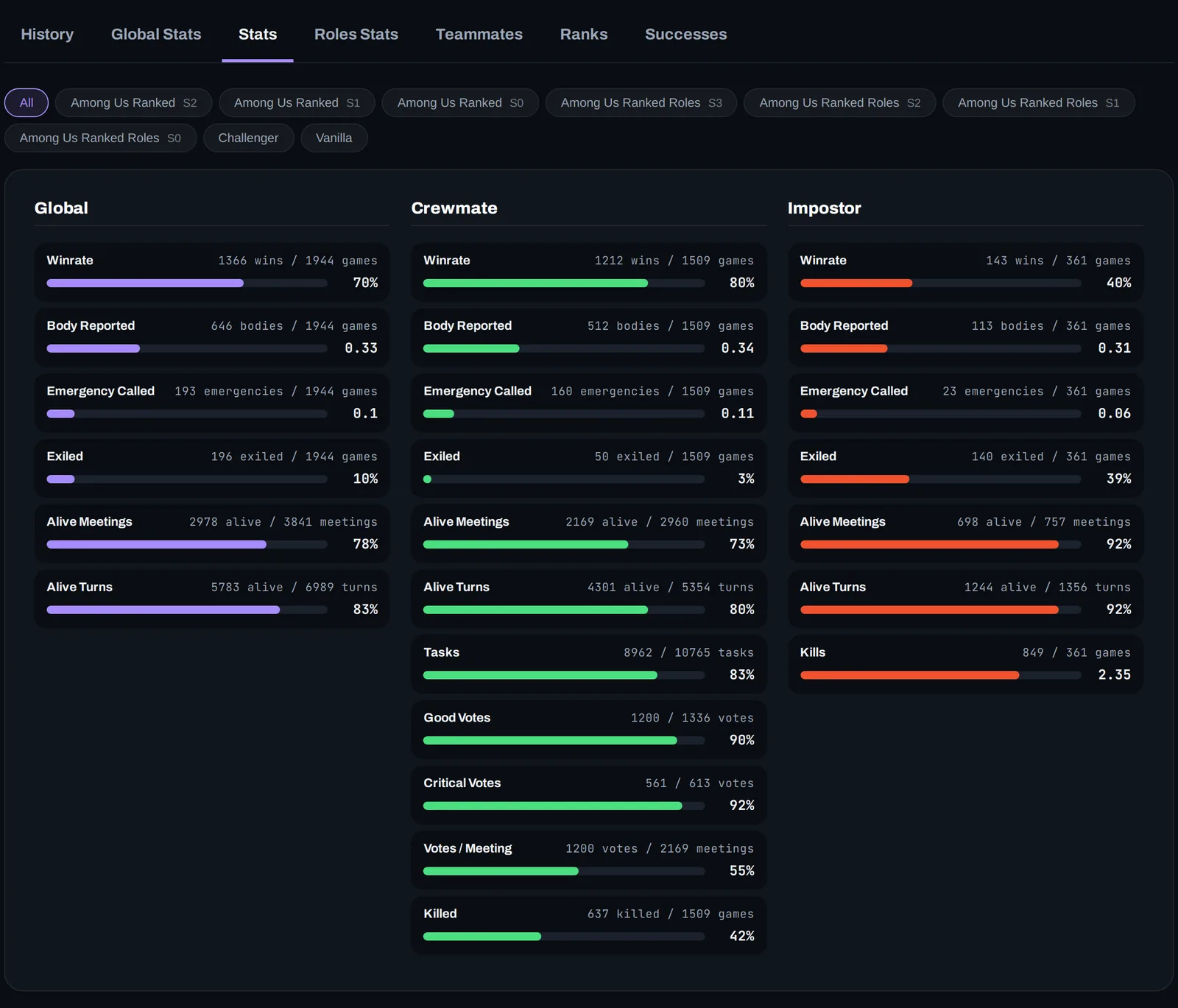This screenshot has height=1008, width=1178.
Task: Select the Stats tab
Action: click(x=258, y=35)
